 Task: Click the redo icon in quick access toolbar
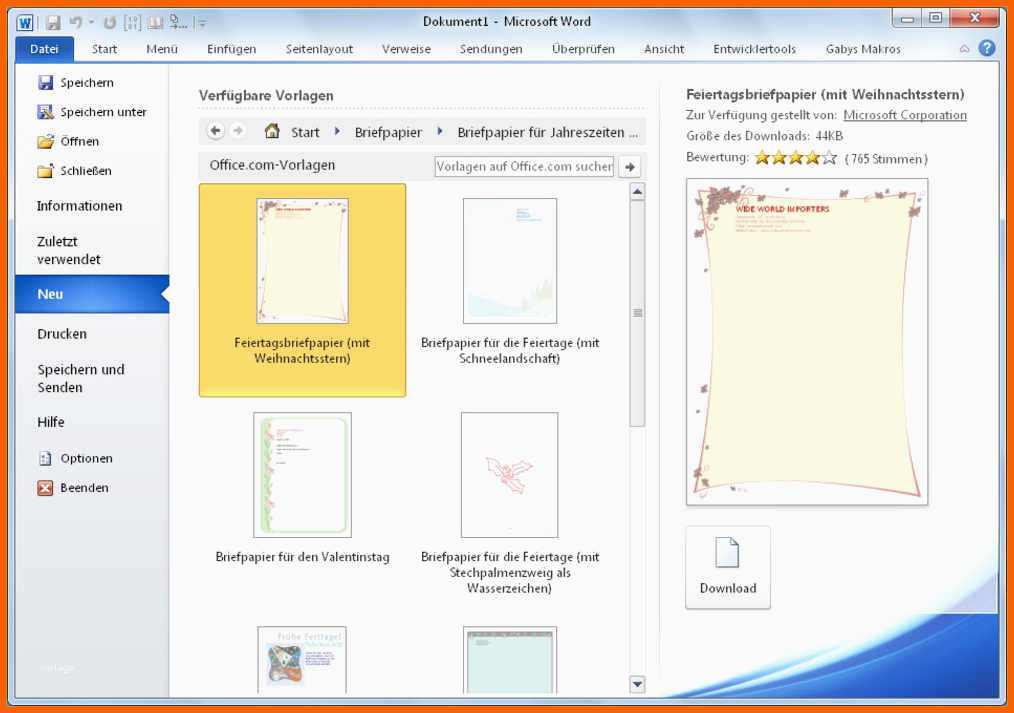point(110,23)
